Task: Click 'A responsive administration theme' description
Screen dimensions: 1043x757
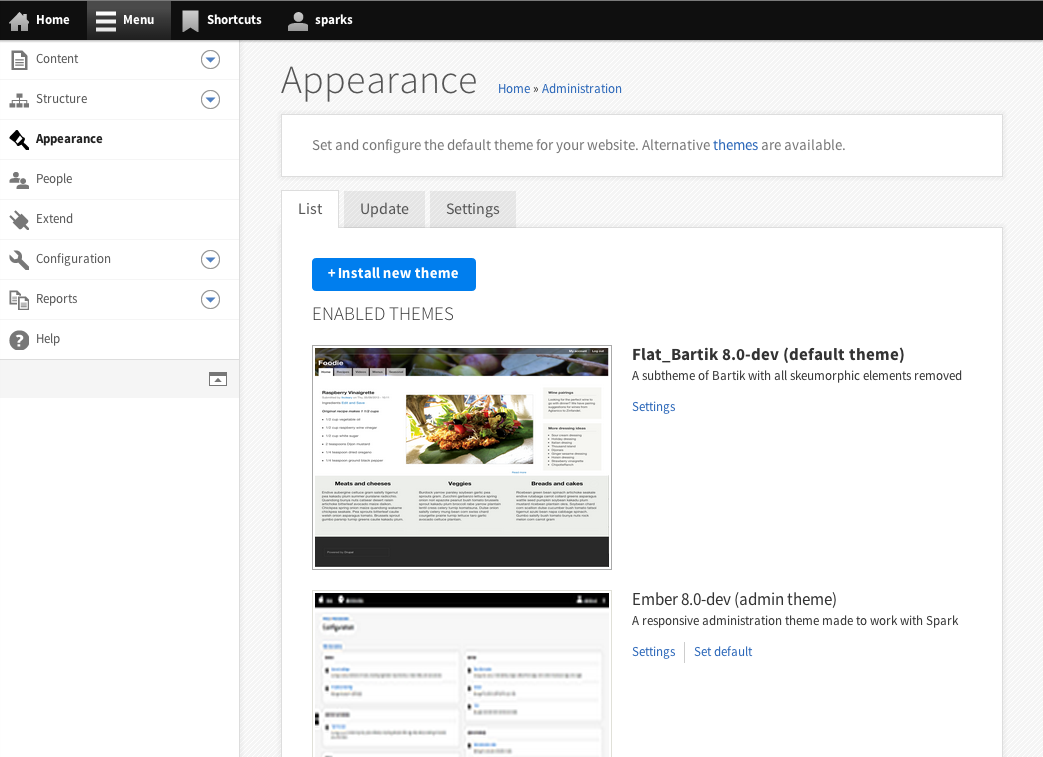Action: coord(795,621)
